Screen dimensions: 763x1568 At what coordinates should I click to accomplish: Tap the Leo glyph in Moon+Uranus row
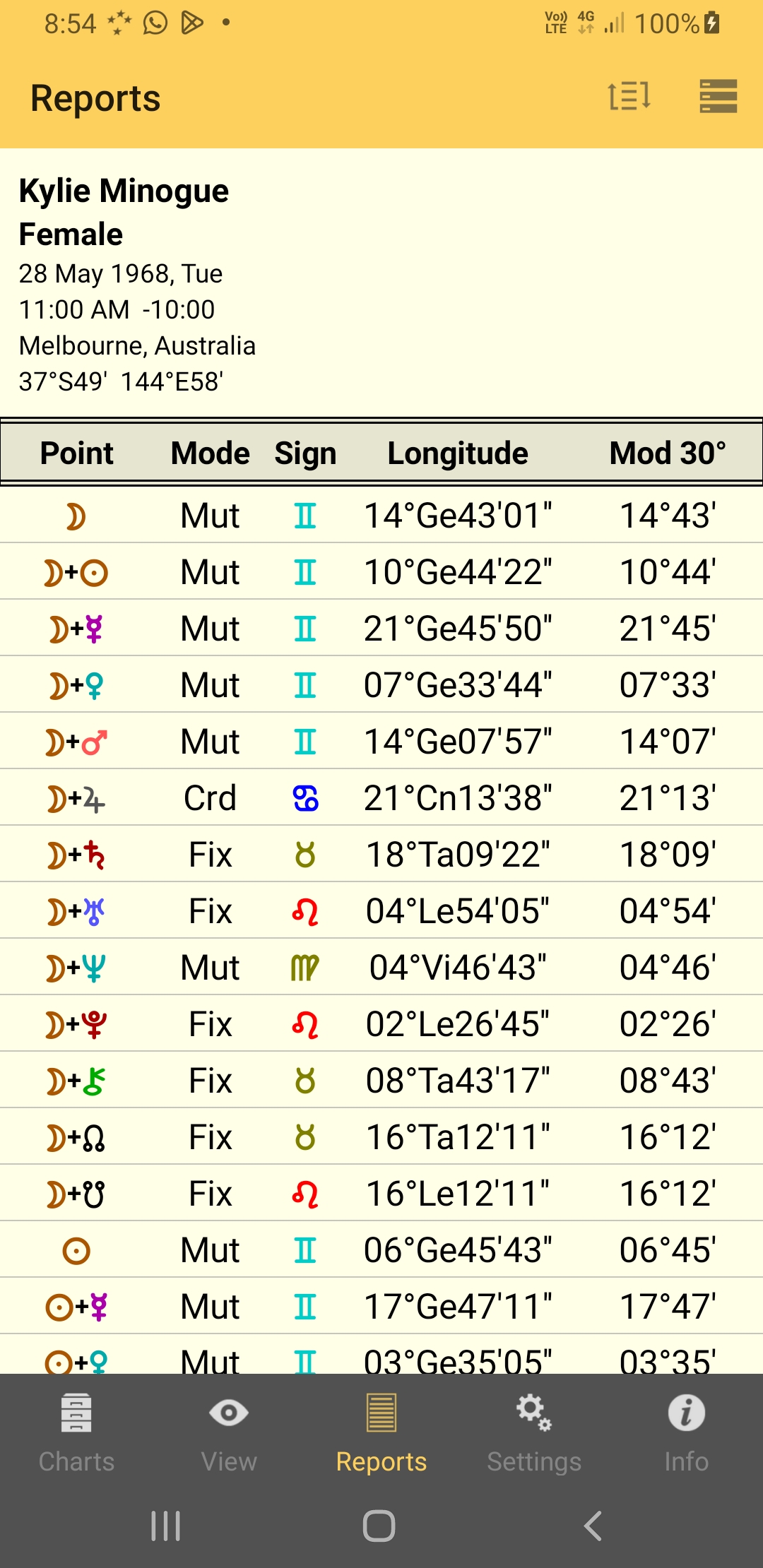305,912
